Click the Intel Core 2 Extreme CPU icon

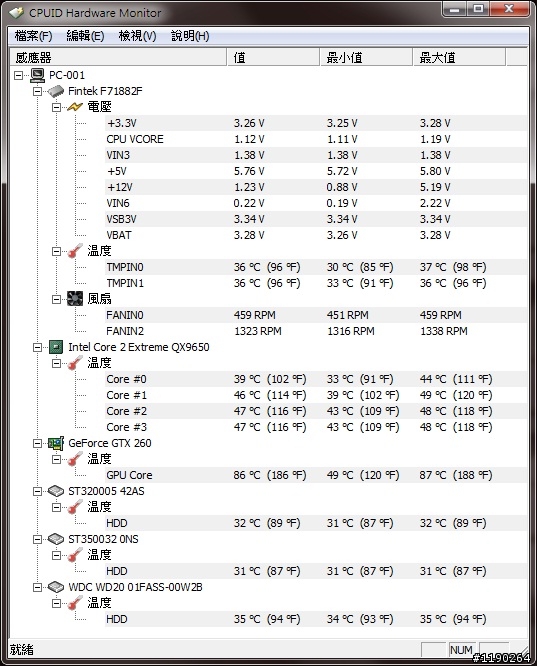56,347
